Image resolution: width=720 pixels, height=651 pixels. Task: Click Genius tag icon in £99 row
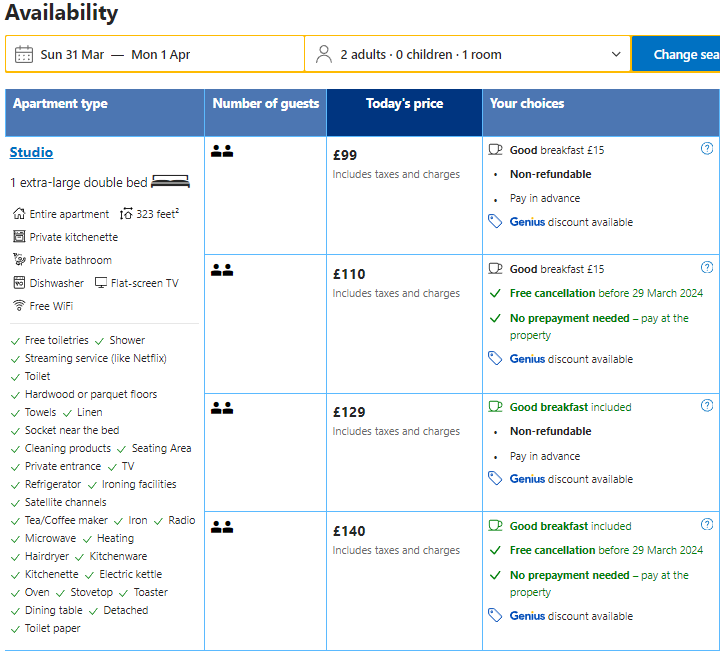494,222
